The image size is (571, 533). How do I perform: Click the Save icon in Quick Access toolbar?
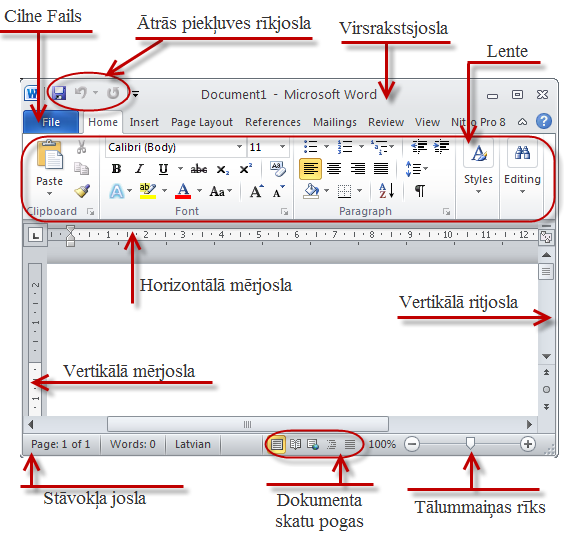tap(59, 93)
